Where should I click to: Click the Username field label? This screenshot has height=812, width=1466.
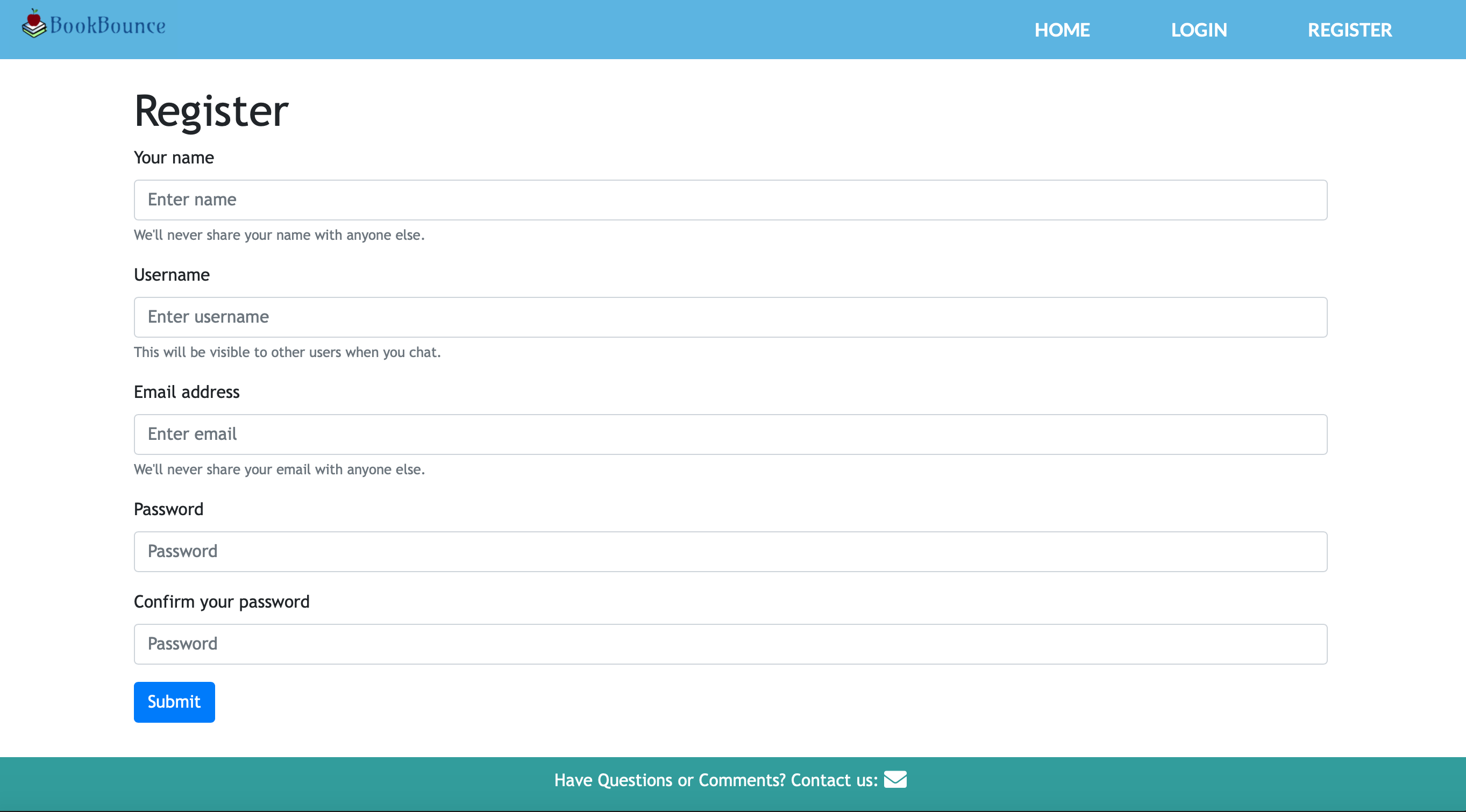(172, 275)
